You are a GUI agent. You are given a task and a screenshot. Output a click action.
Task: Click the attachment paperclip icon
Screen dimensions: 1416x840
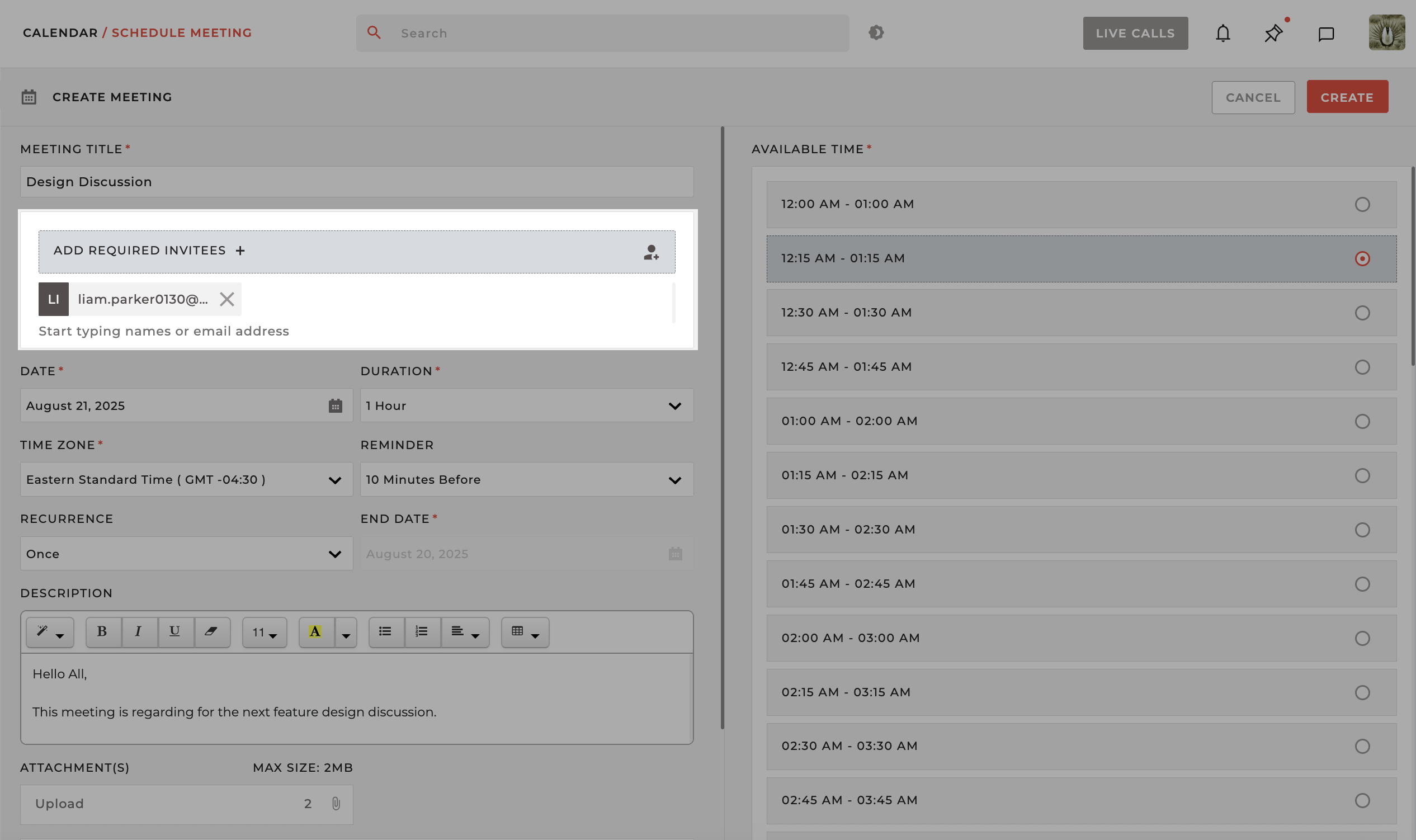point(336,803)
